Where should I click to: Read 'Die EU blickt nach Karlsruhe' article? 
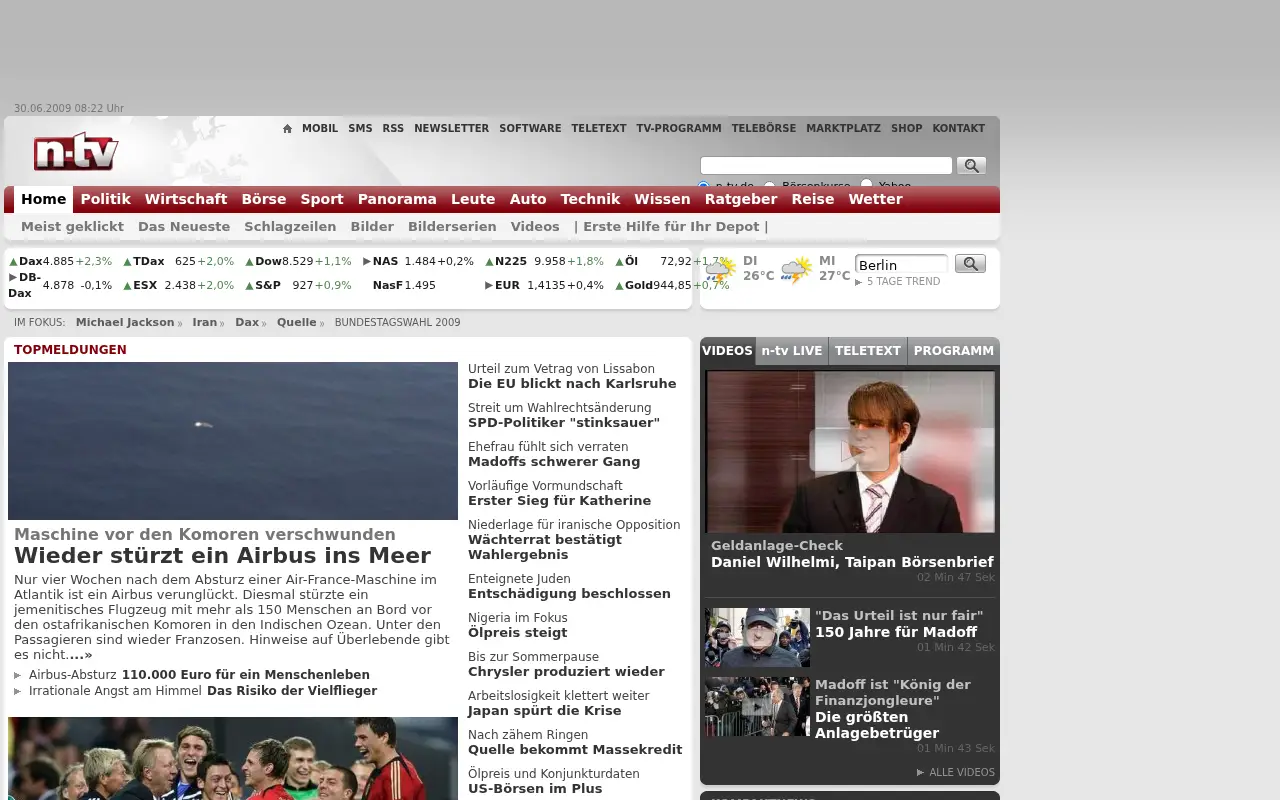572,384
